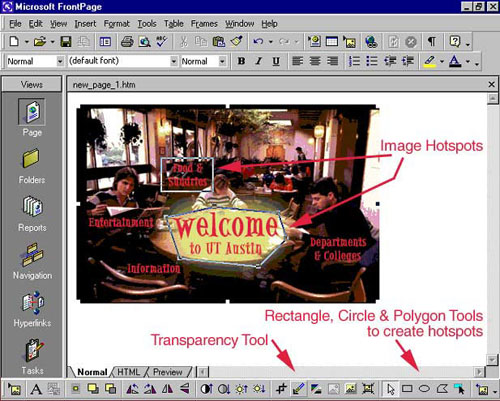The height and width of the screenshot is (401, 500).
Task: Toggle the Bulleted list button
Action: click(x=372, y=61)
